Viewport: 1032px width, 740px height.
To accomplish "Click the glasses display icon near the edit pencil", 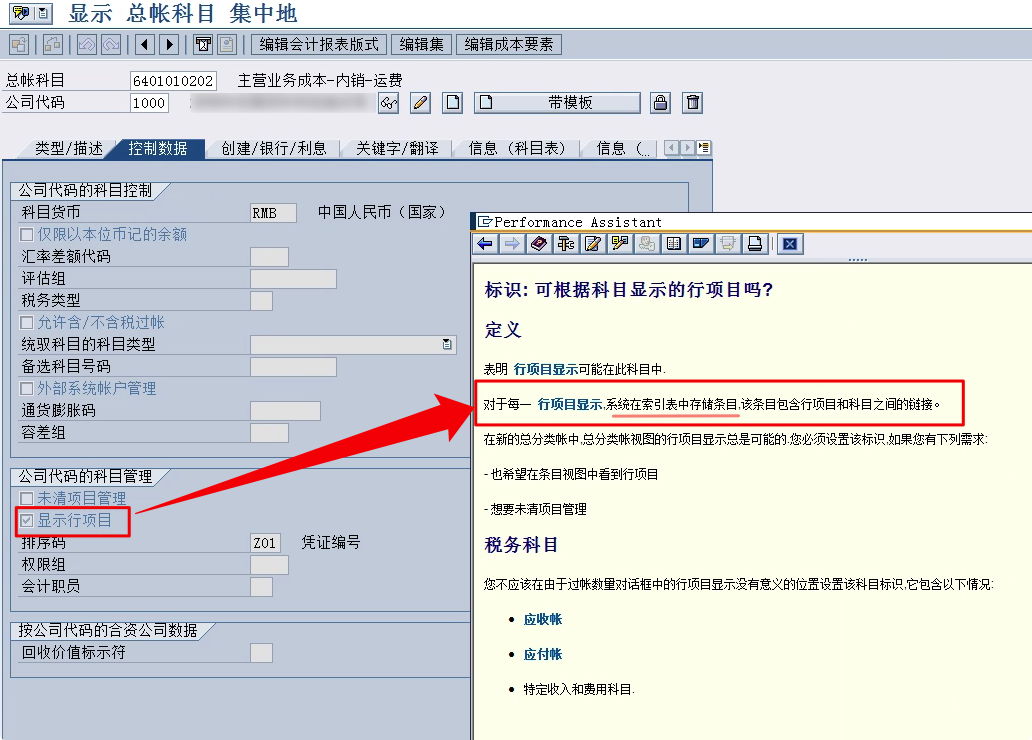I will [x=389, y=103].
